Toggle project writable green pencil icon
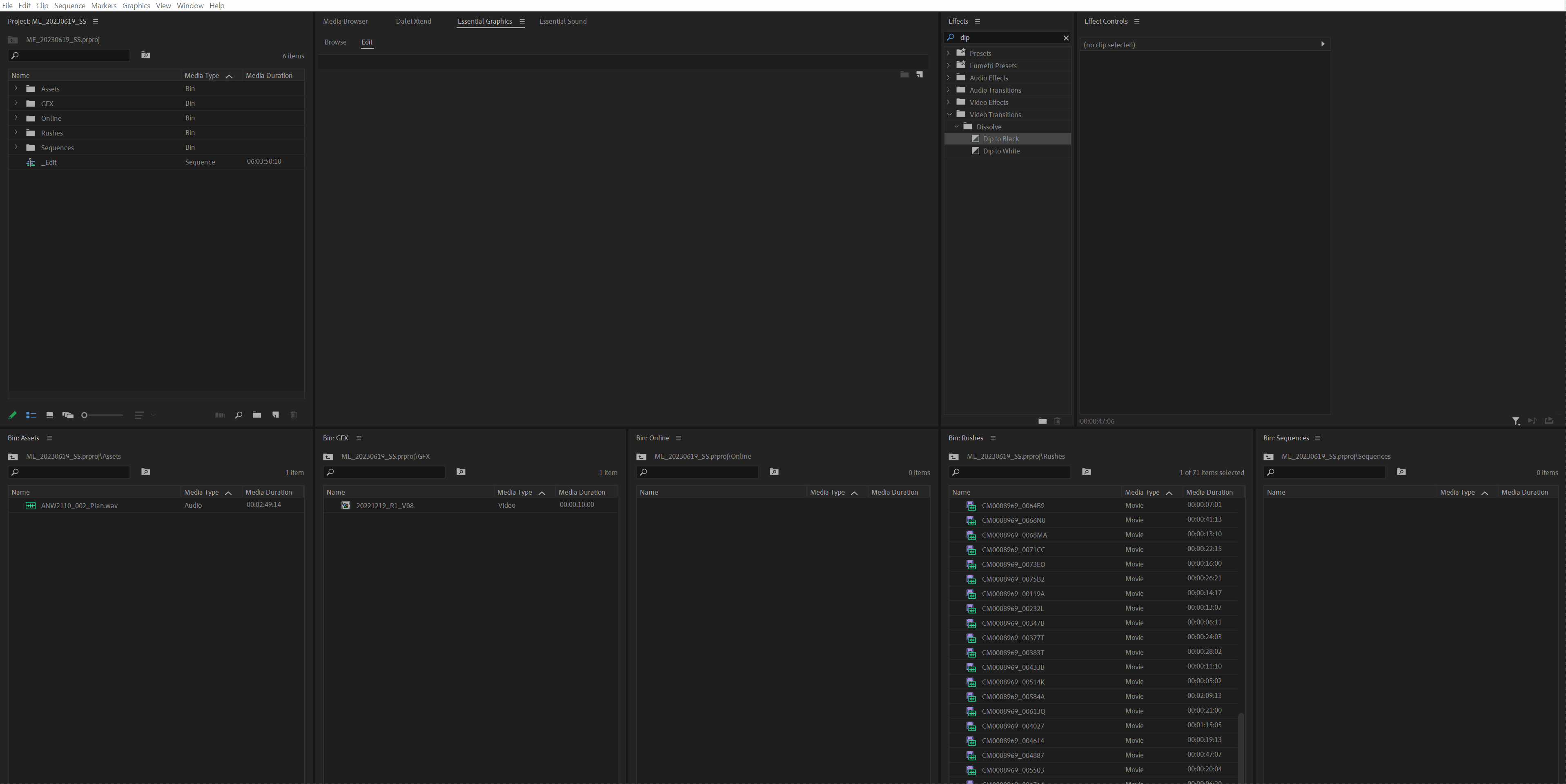The image size is (1566, 784). pos(12,415)
